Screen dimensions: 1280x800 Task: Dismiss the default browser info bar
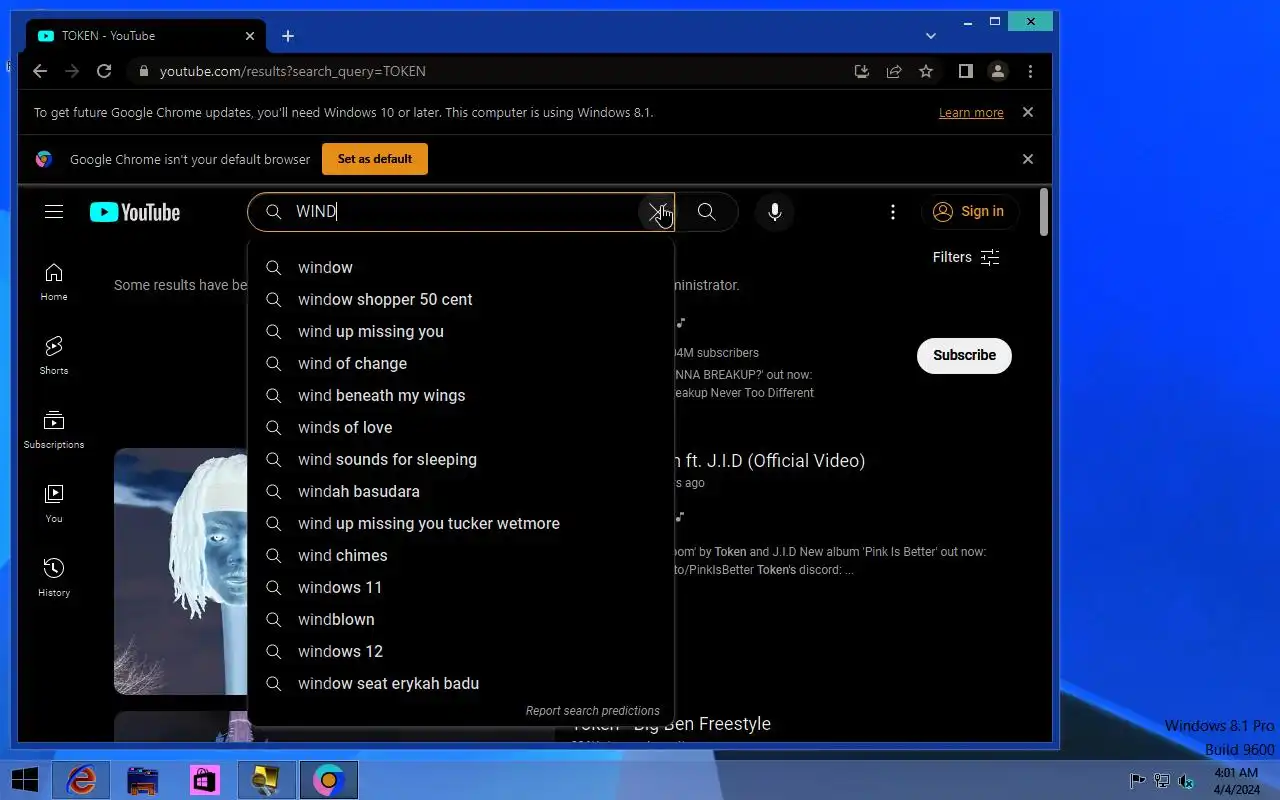click(1028, 159)
